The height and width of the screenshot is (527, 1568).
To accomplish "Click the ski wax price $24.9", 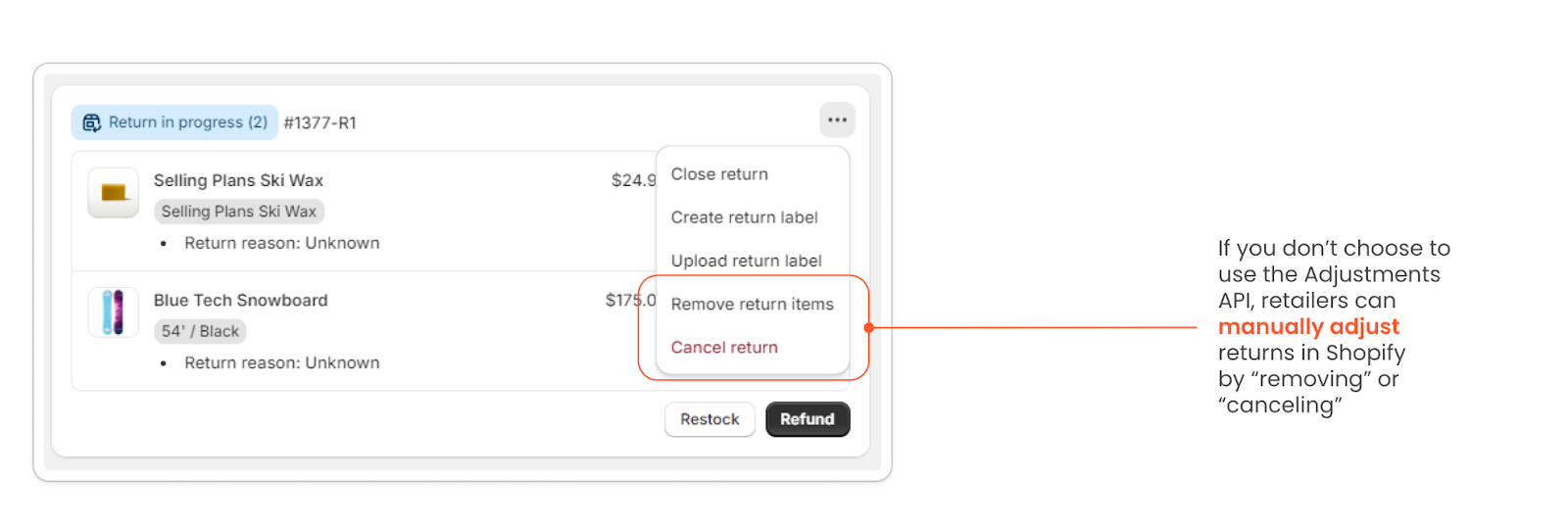I will [x=632, y=180].
